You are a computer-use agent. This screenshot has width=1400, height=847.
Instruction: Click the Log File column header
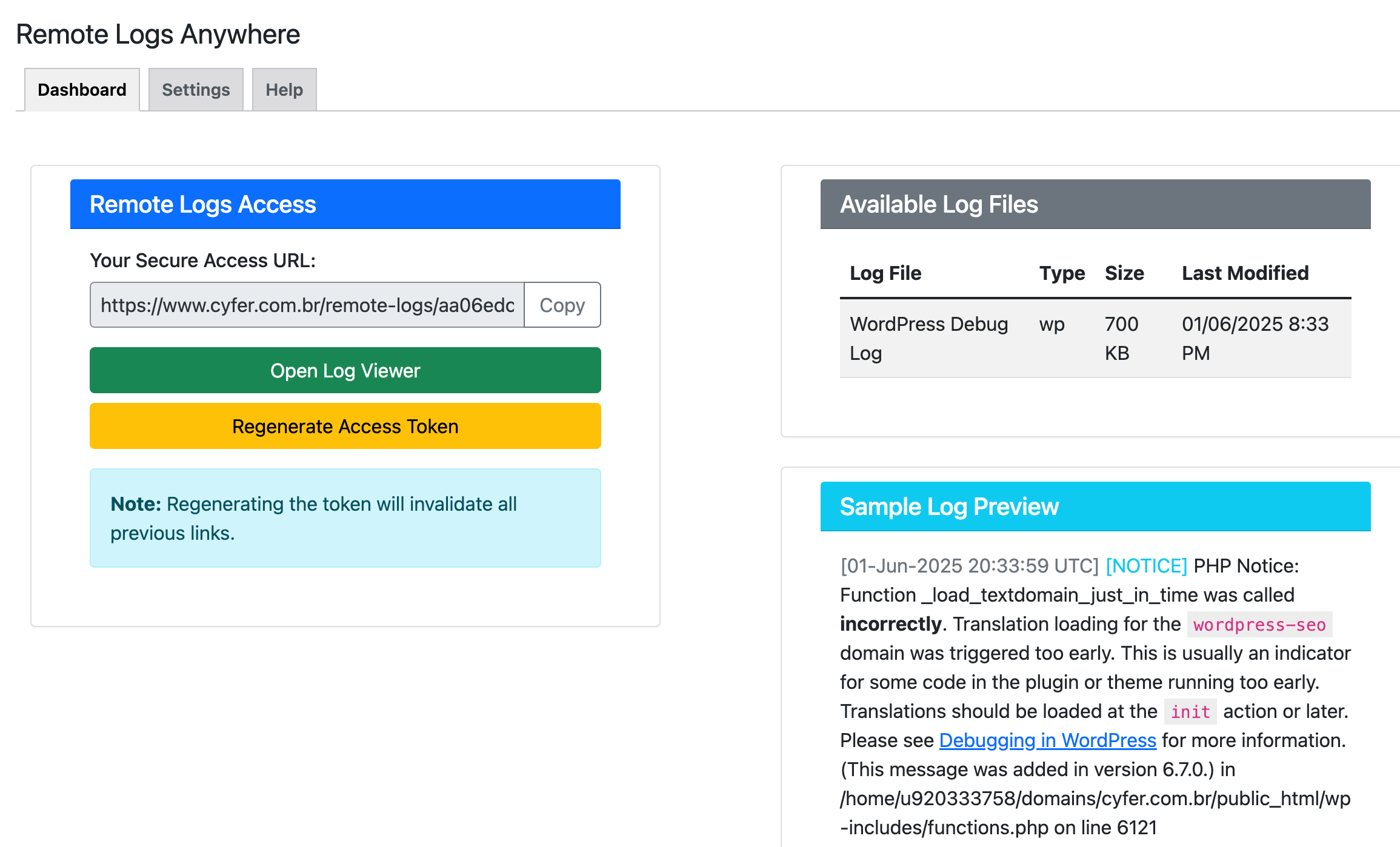pos(885,273)
